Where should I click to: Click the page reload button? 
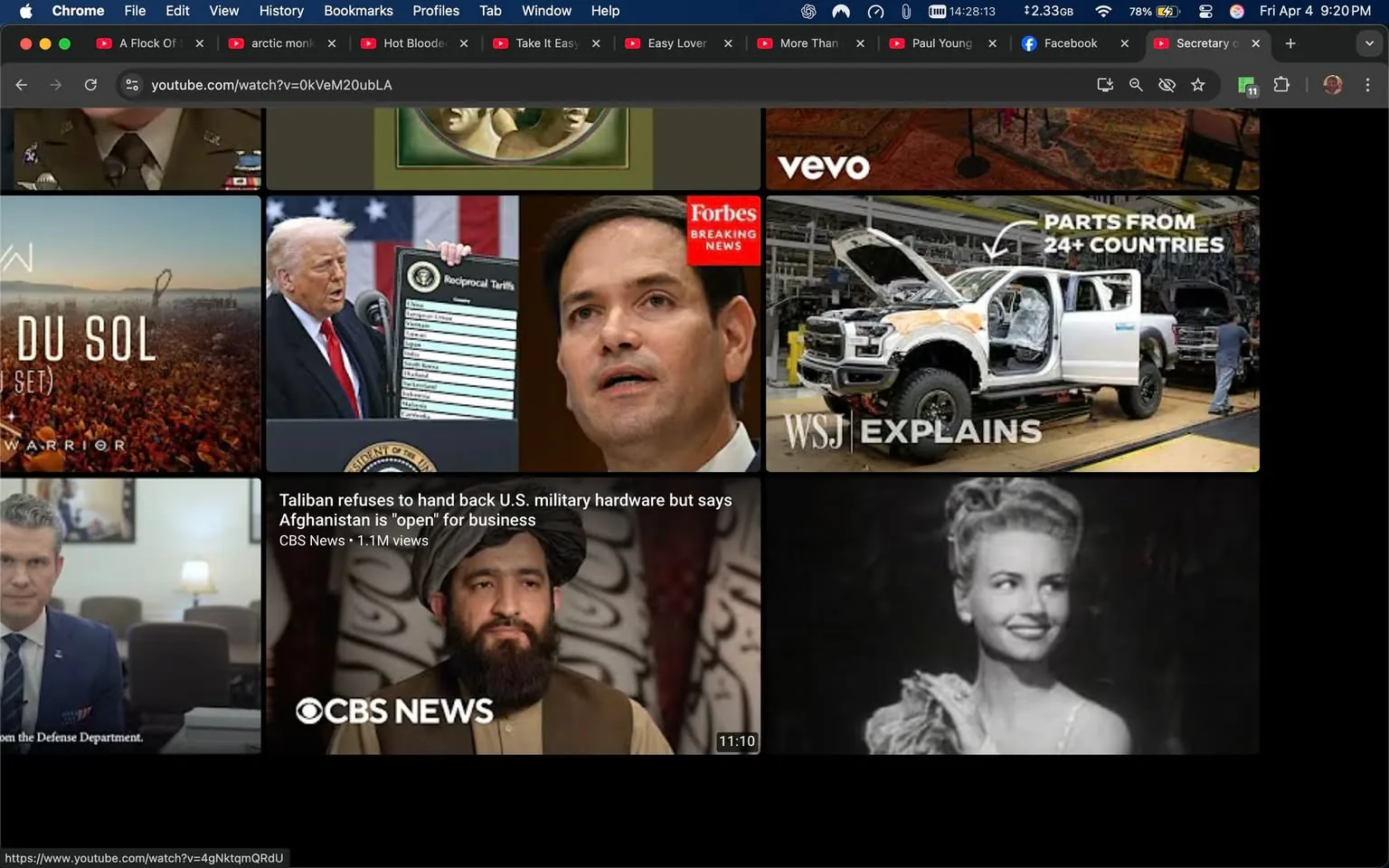click(x=90, y=84)
